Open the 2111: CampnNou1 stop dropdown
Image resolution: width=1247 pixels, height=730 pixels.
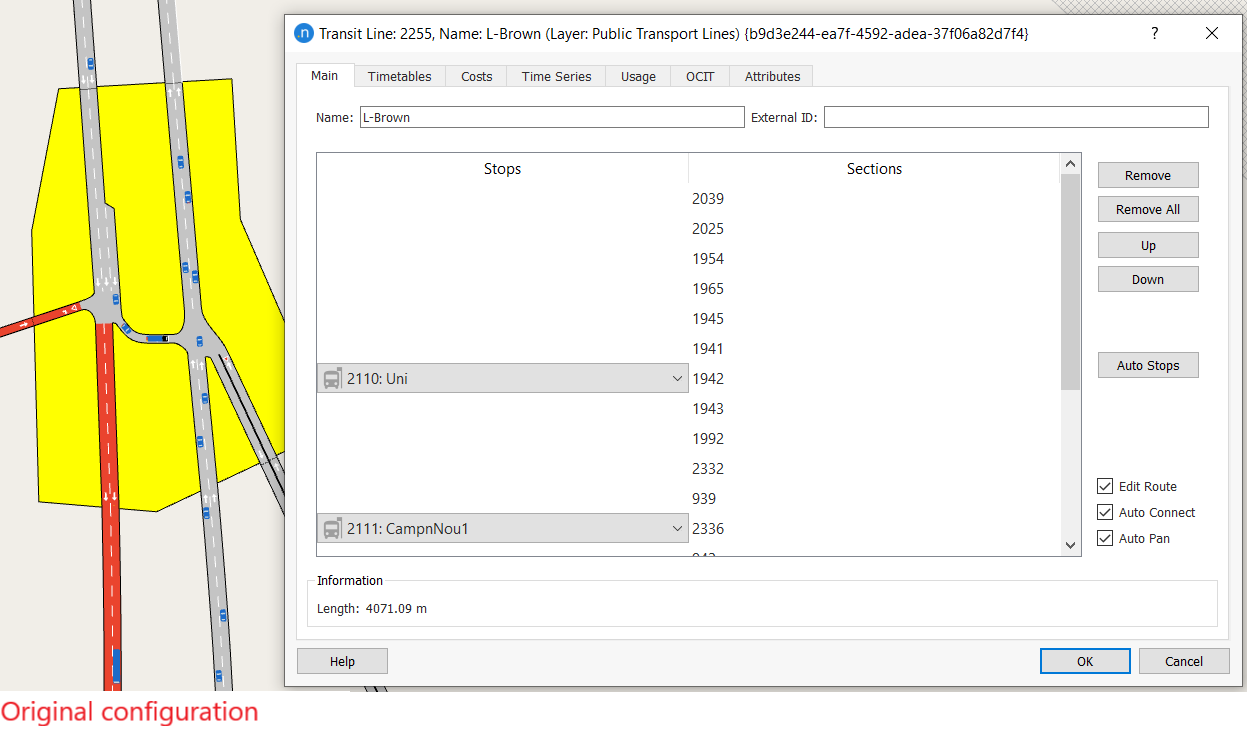coord(677,529)
